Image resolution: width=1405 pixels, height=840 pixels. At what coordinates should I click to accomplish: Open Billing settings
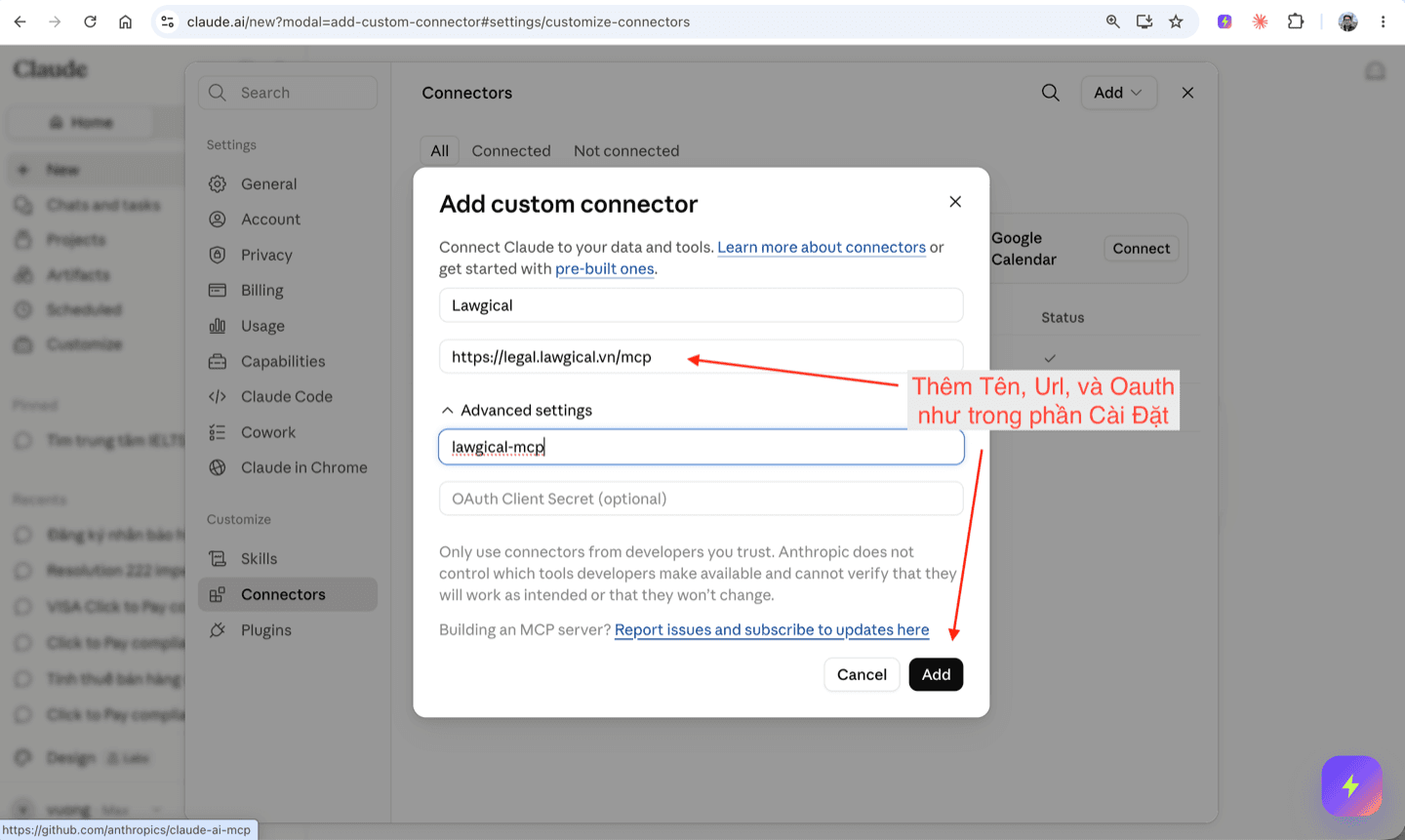pos(288,290)
